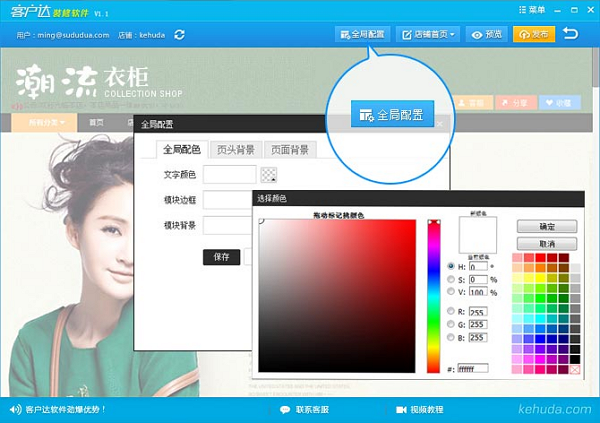The image size is (600, 423).
Task: Switch to the 全局配色 tab
Action: [x=182, y=149]
